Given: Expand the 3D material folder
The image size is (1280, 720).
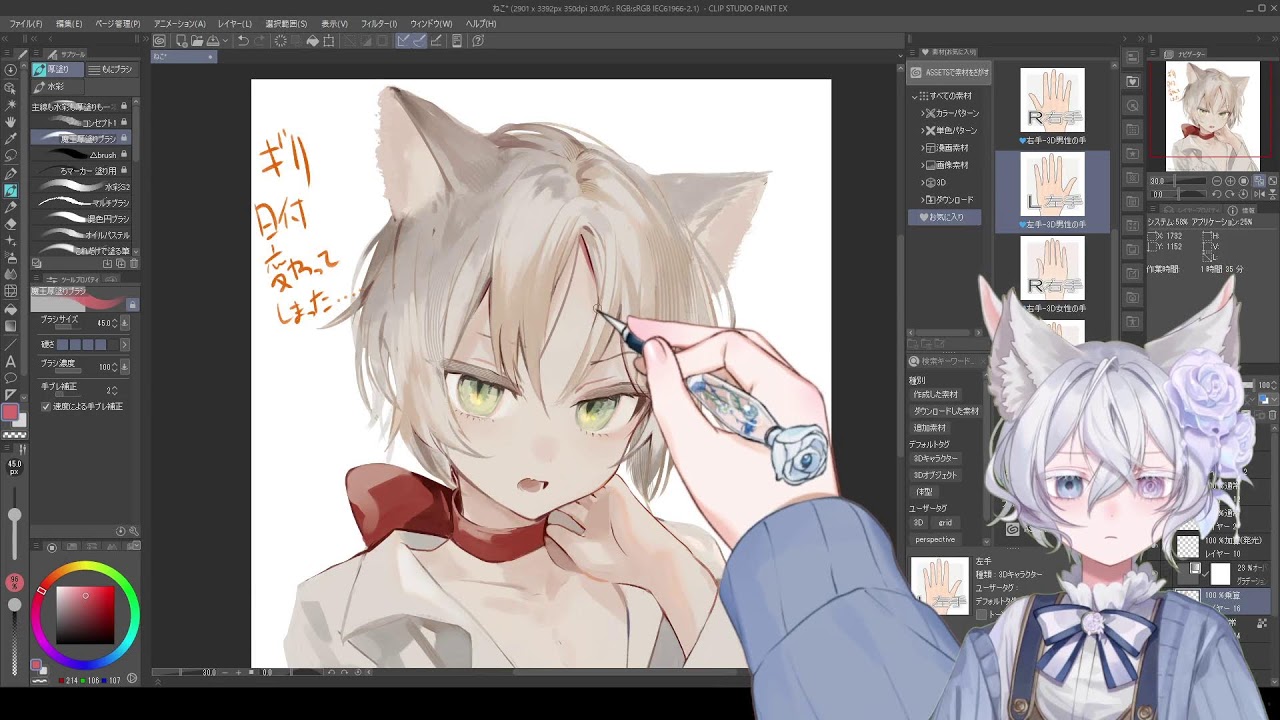Looking at the screenshot, I should (x=923, y=183).
